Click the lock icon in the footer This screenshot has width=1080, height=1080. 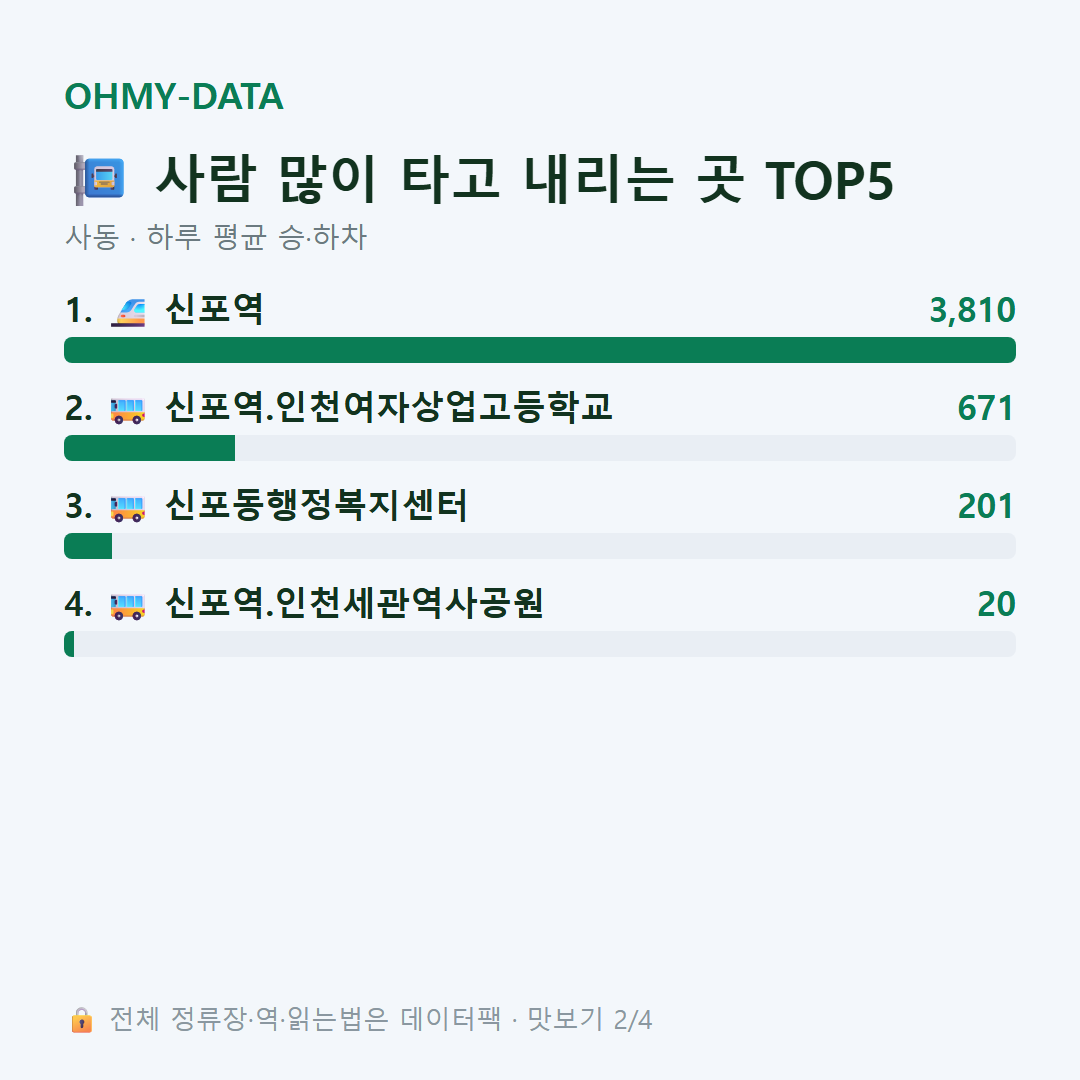(x=81, y=1020)
